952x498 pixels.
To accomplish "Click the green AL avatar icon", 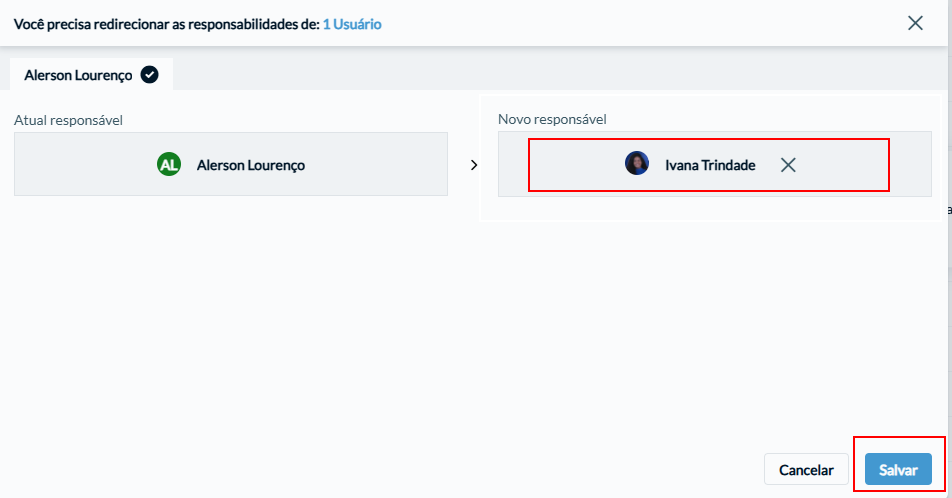I will click(x=169, y=165).
